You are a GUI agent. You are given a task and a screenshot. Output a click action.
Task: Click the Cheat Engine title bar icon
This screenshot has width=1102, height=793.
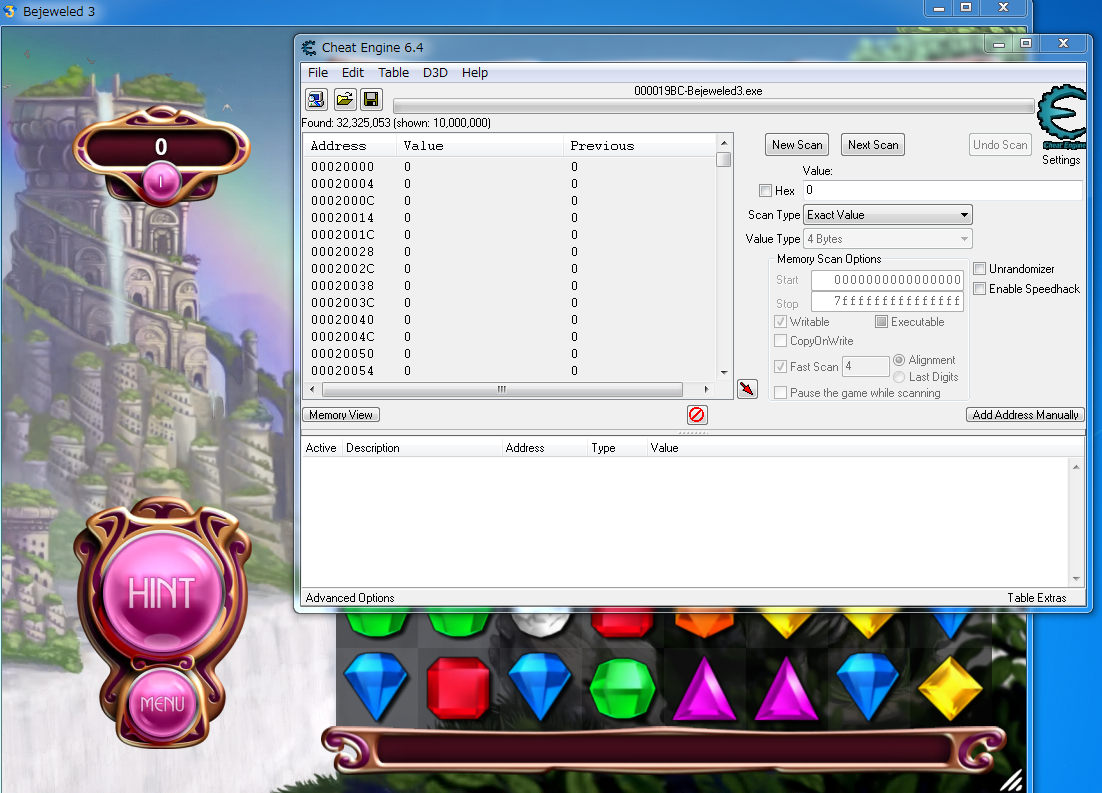point(309,48)
